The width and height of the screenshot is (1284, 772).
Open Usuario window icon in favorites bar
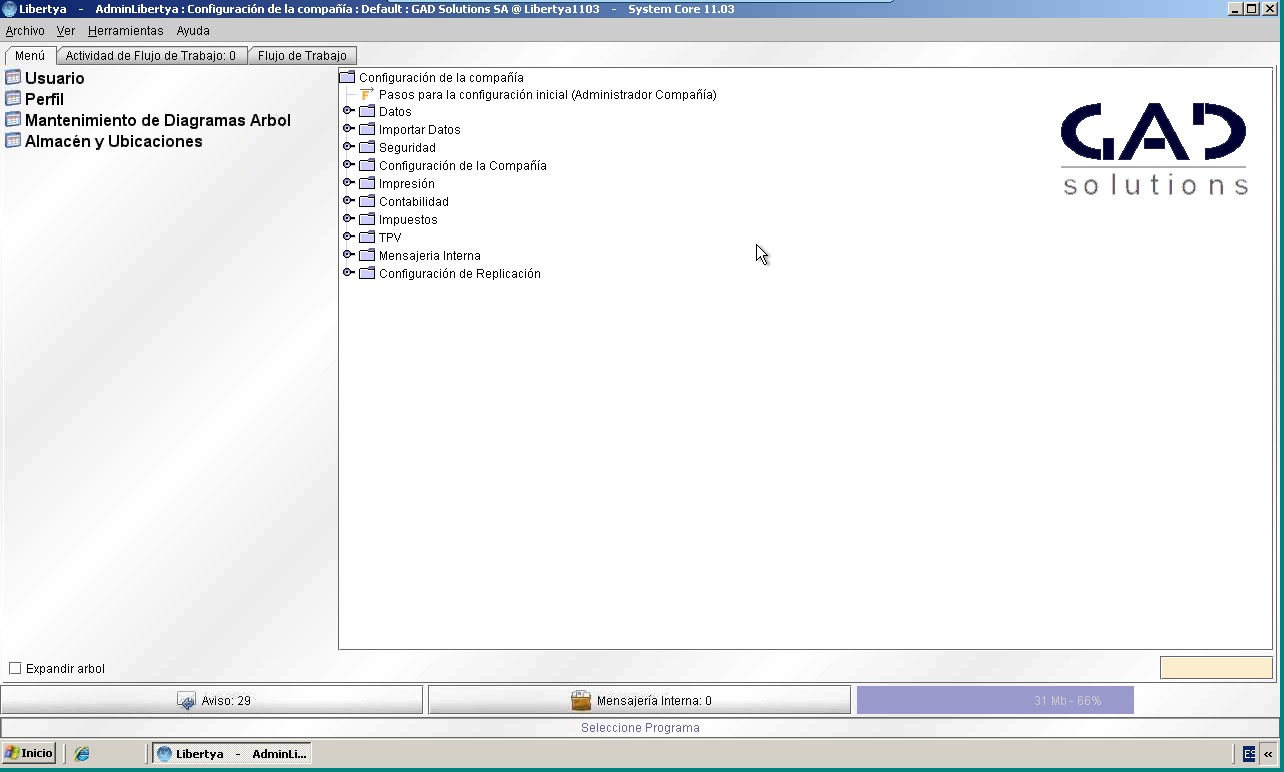[x=13, y=78]
